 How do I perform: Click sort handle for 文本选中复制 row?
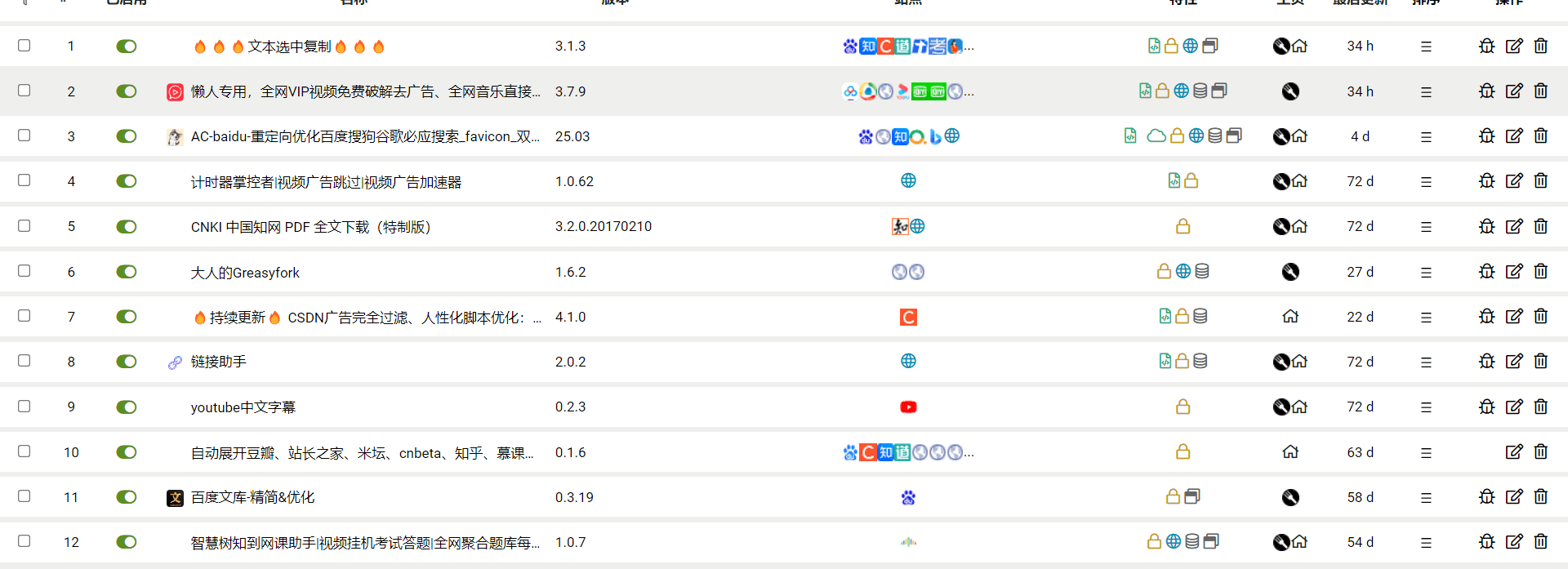coord(1426,47)
